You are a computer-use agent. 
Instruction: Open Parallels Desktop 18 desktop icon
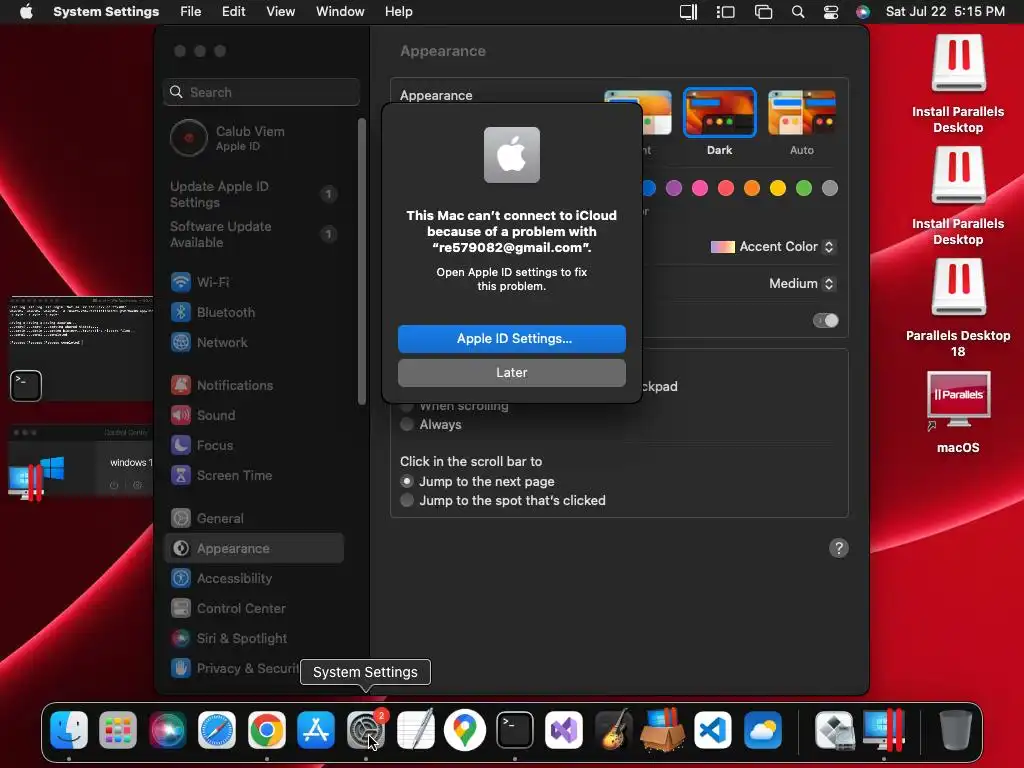(958, 308)
